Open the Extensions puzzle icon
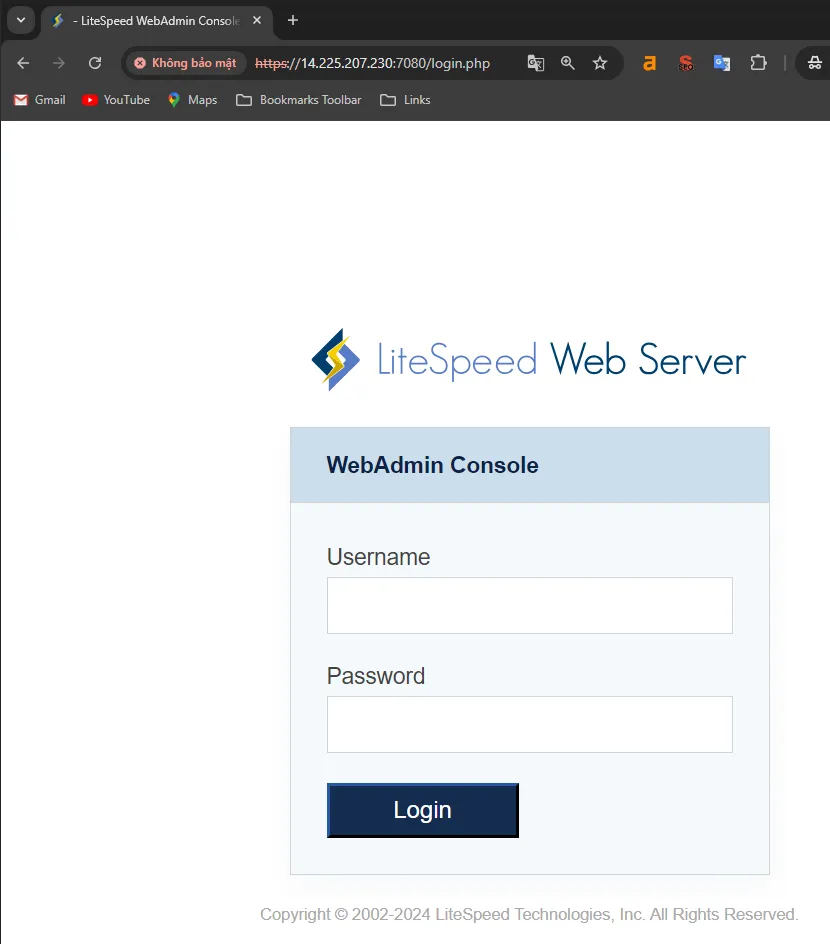Image resolution: width=830 pixels, height=944 pixels. pos(758,63)
